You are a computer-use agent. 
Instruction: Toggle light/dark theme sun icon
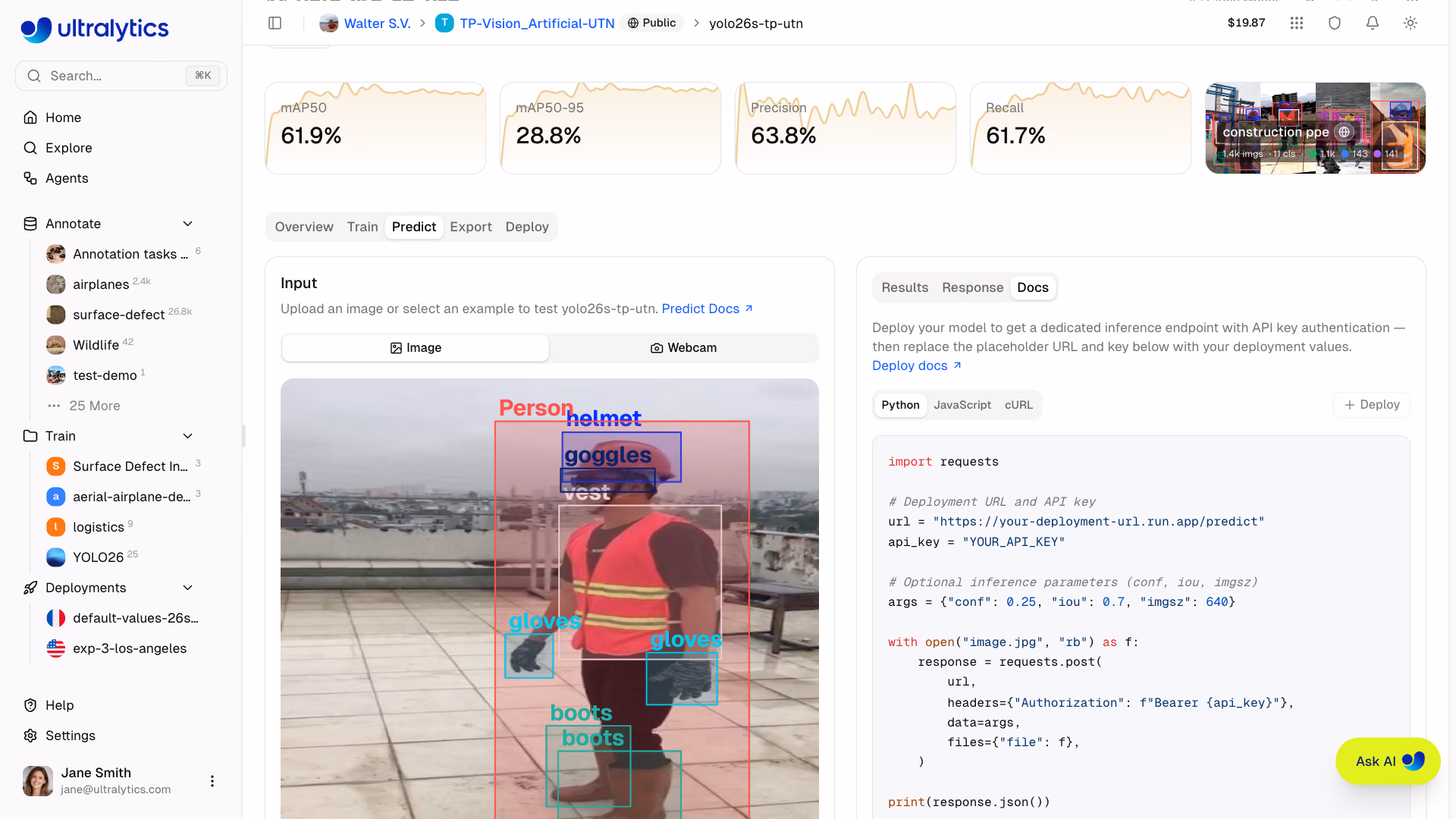click(1410, 24)
